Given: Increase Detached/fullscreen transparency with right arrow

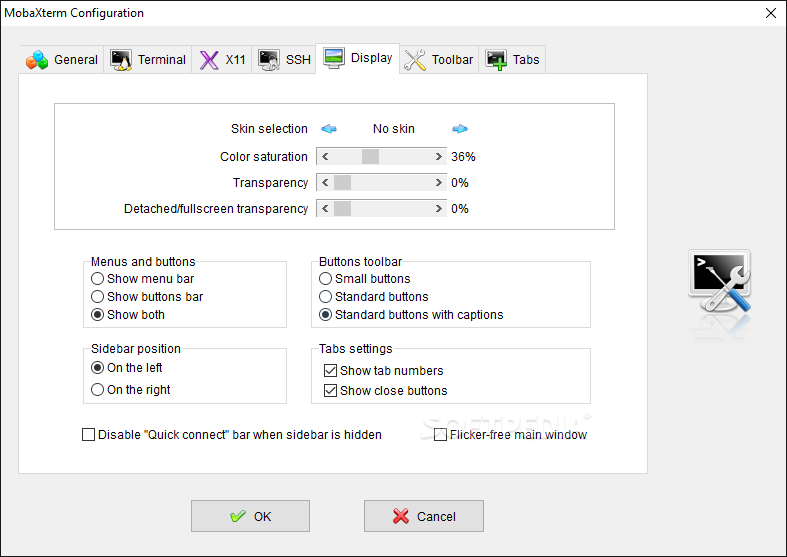Looking at the screenshot, I should coord(439,209).
